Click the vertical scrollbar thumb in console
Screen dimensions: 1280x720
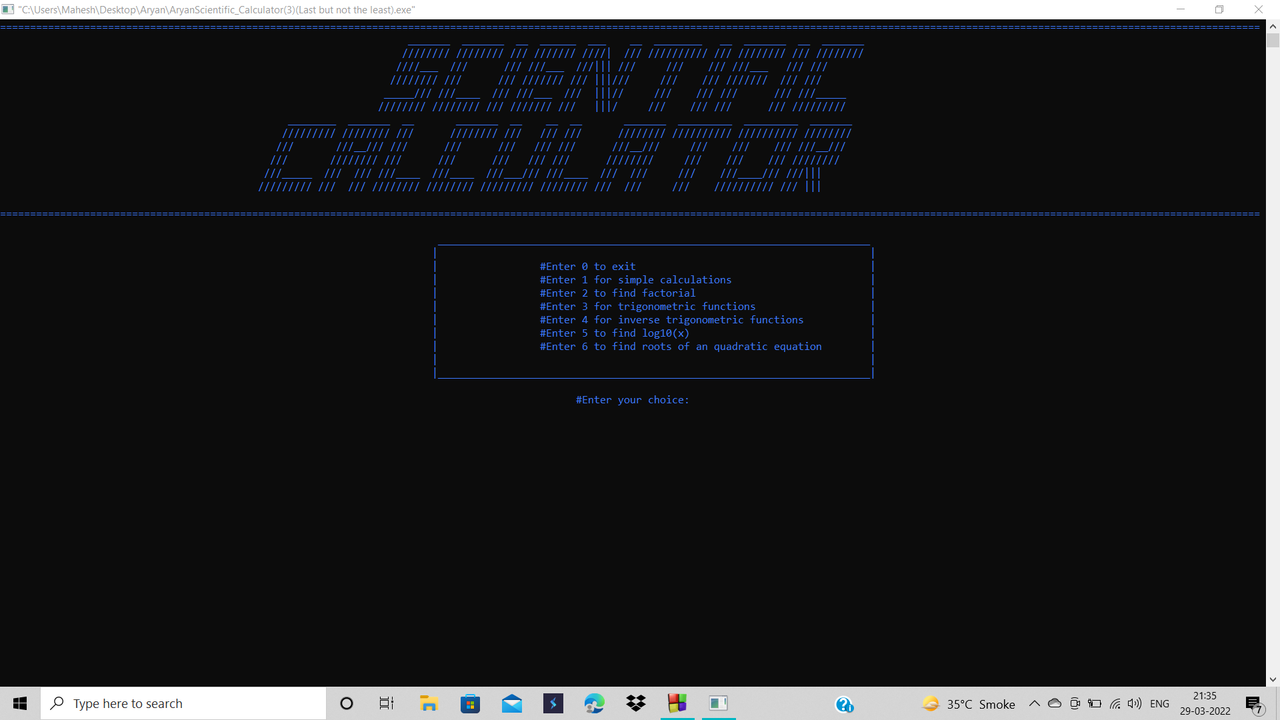coord(1272,41)
